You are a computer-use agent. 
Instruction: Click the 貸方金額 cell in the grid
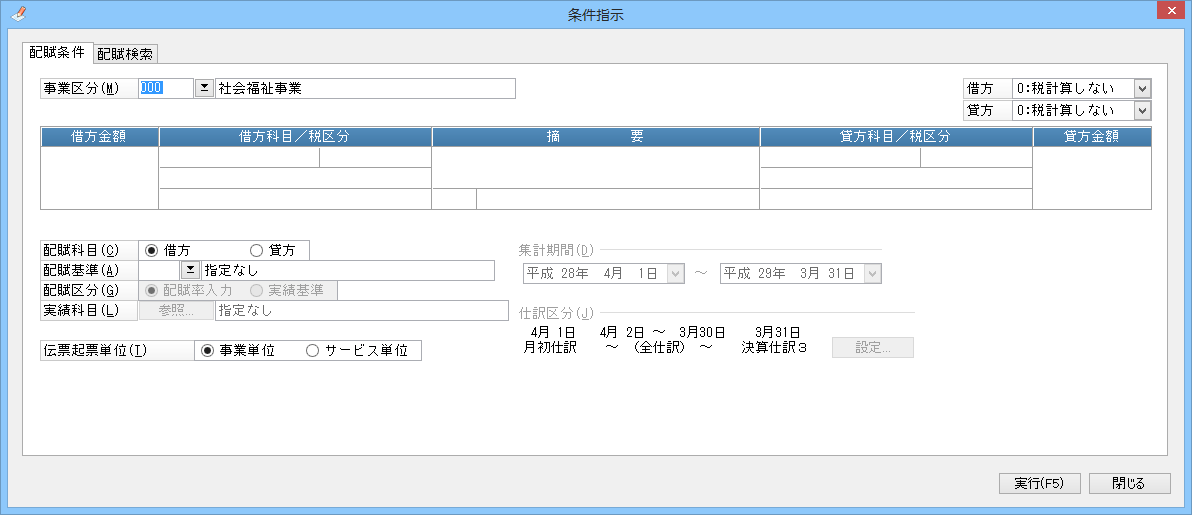pos(1091,178)
